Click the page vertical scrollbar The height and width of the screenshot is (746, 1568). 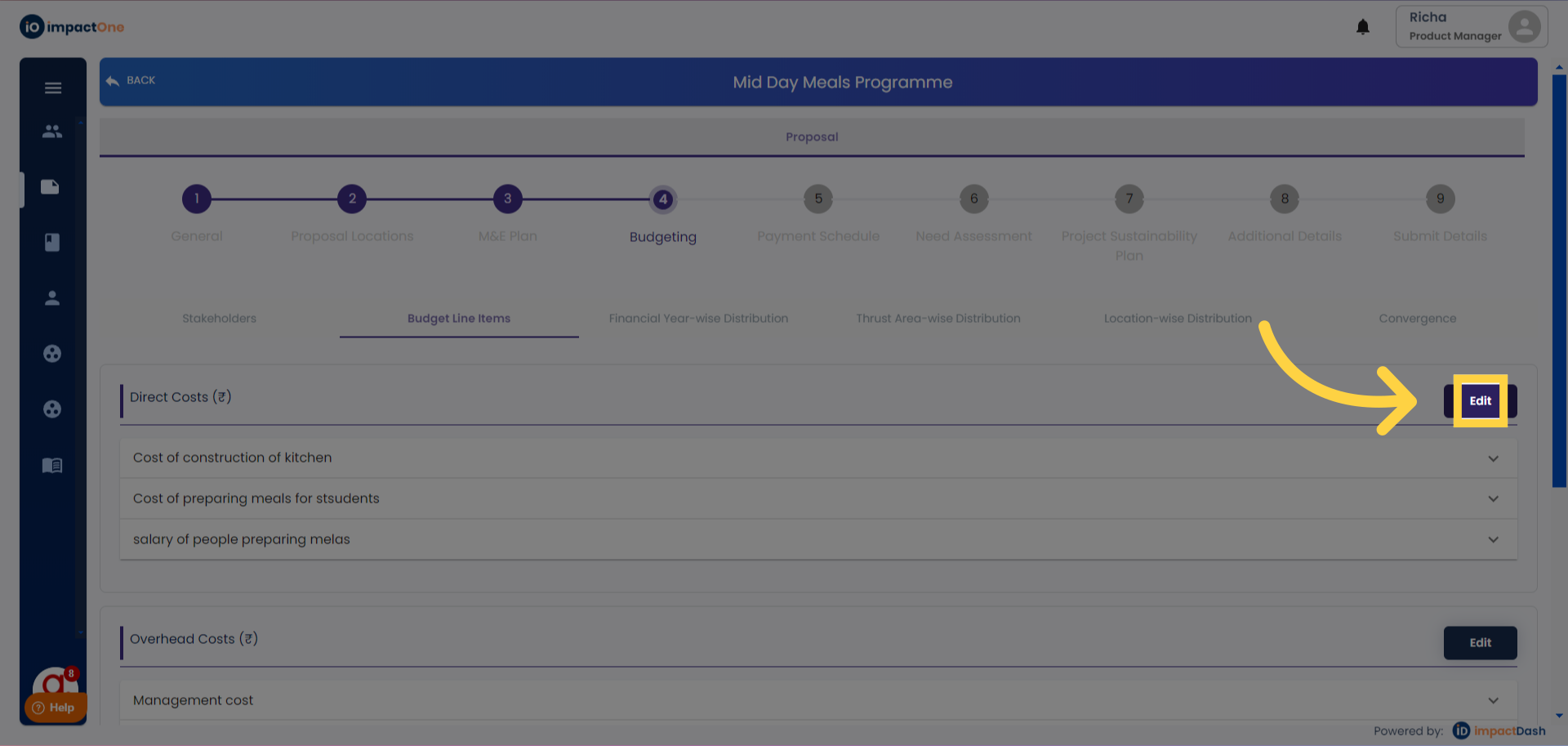coord(1559,281)
